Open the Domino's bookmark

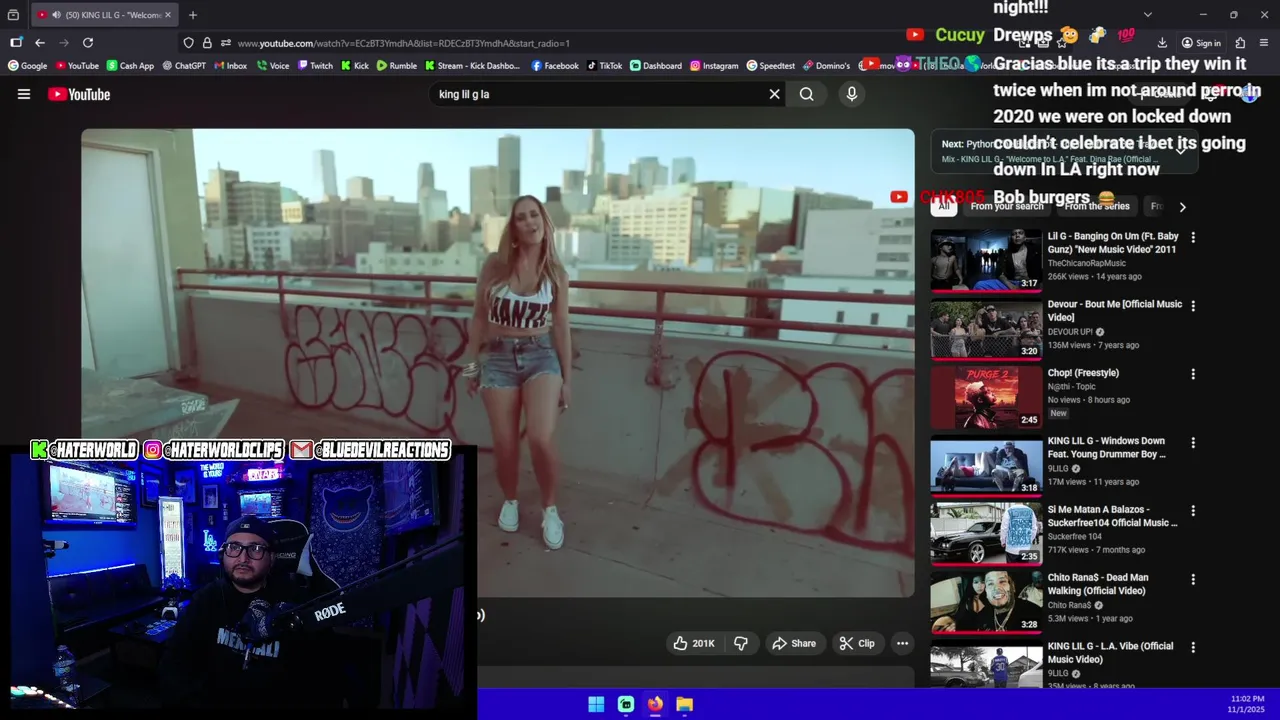(827, 66)
